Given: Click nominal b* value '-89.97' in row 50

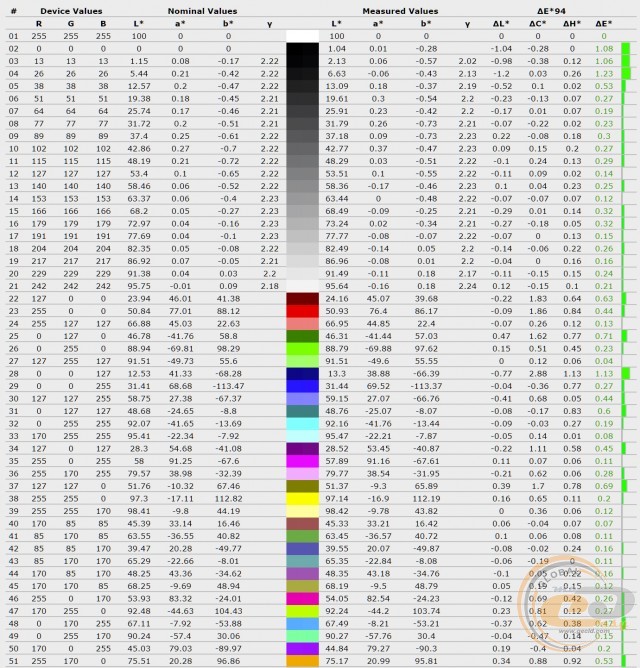Looking at the screenshot, I should pos(228,648).
